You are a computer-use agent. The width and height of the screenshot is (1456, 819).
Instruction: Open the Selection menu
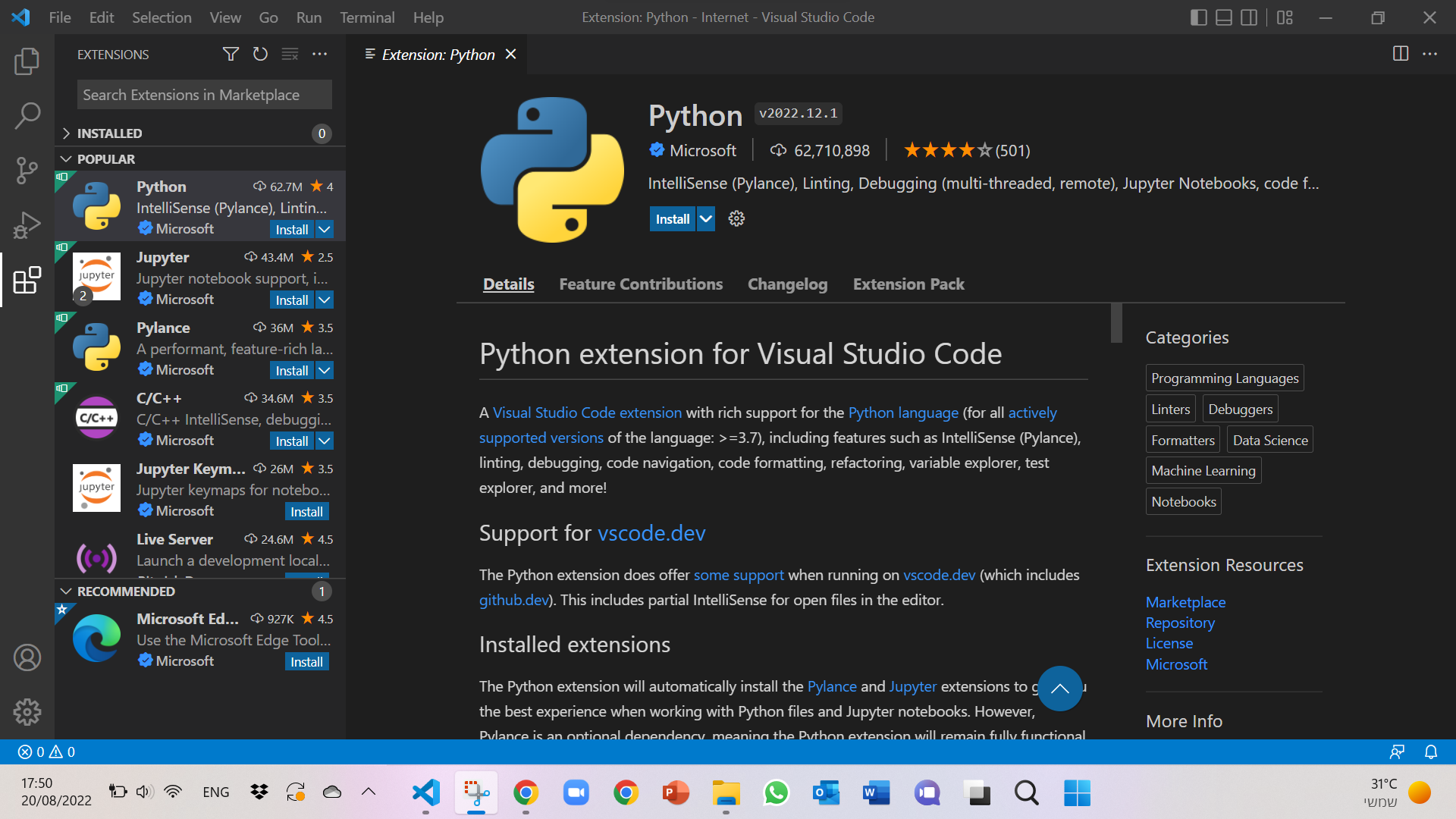tap(162, 17)
